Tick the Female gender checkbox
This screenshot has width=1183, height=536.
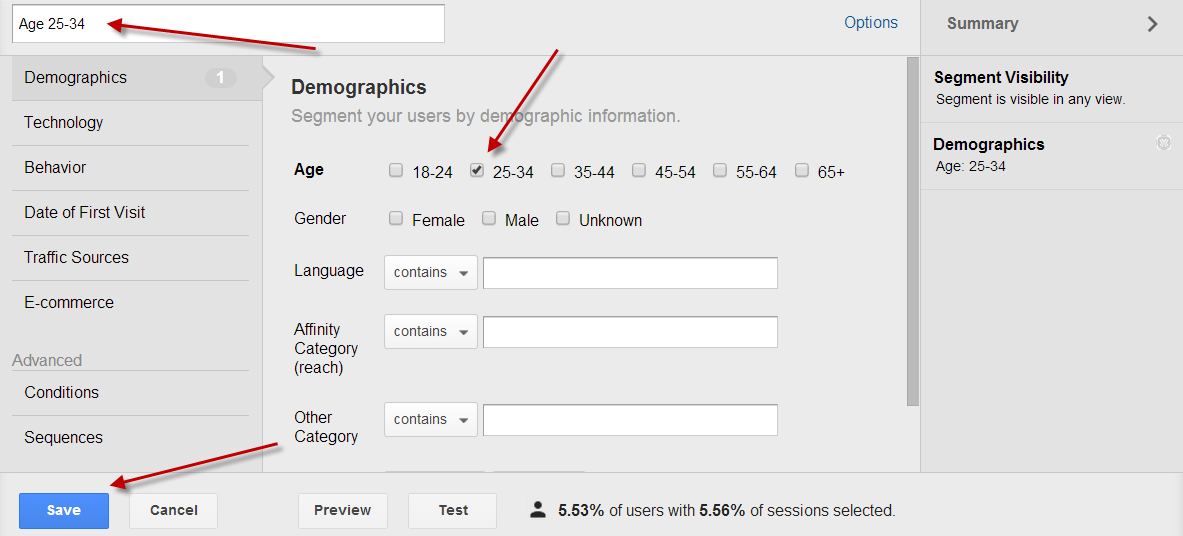click(x=396, y=219)
